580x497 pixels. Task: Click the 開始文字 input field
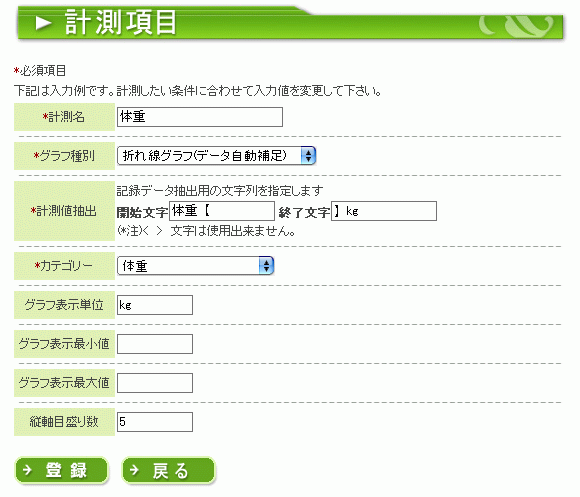pyautogui.click(x=222, y=211)
